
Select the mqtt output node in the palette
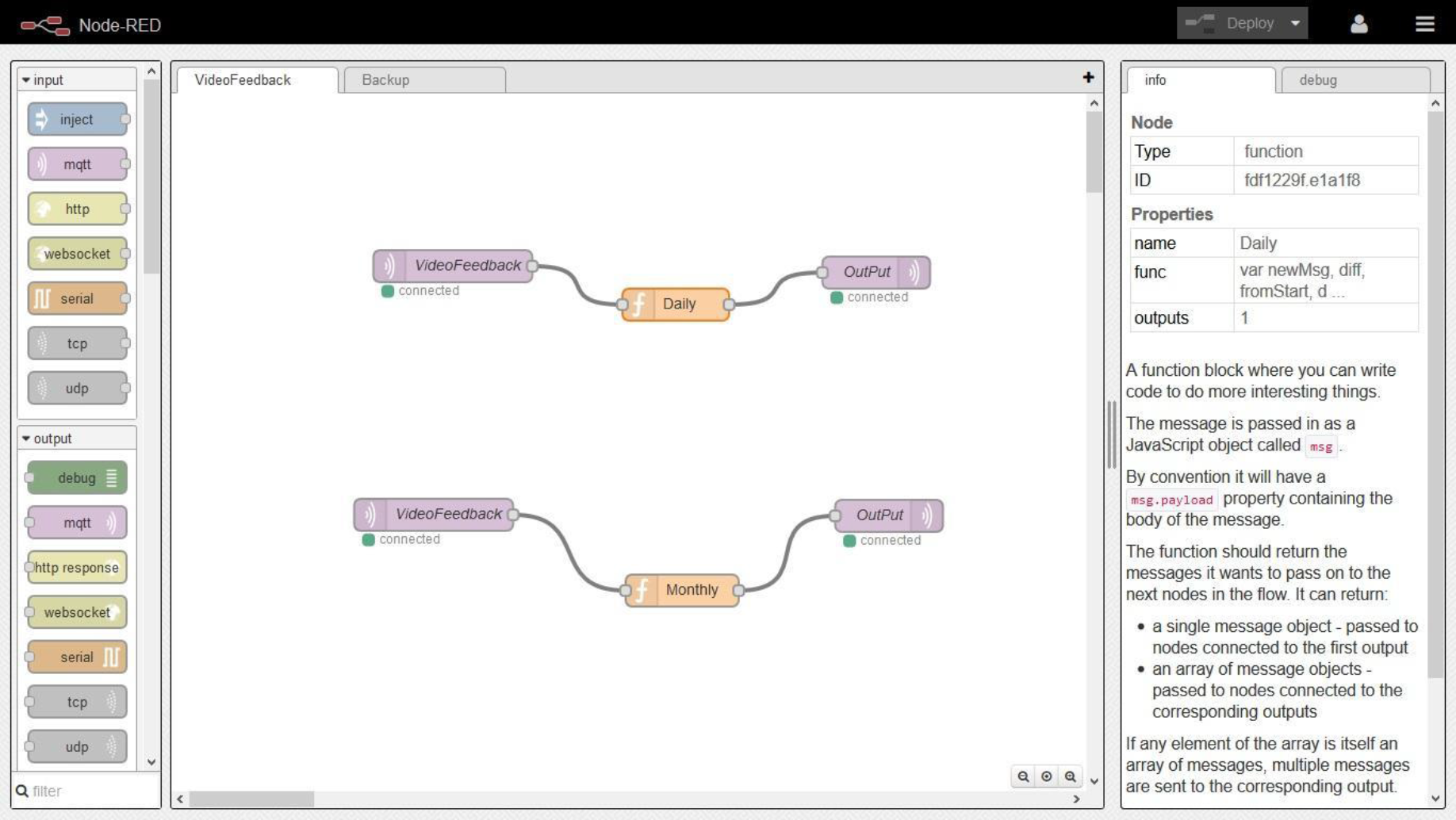(x=77, y=523)
